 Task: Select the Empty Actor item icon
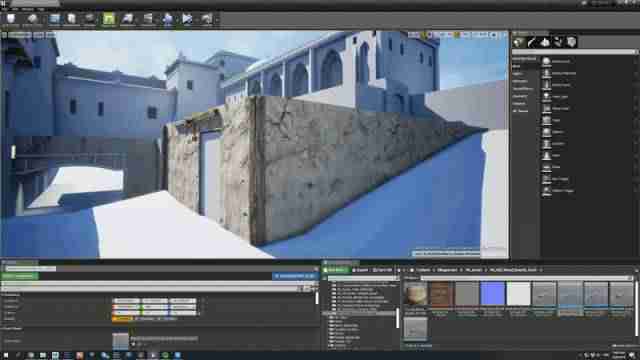[x=547, y=62]
